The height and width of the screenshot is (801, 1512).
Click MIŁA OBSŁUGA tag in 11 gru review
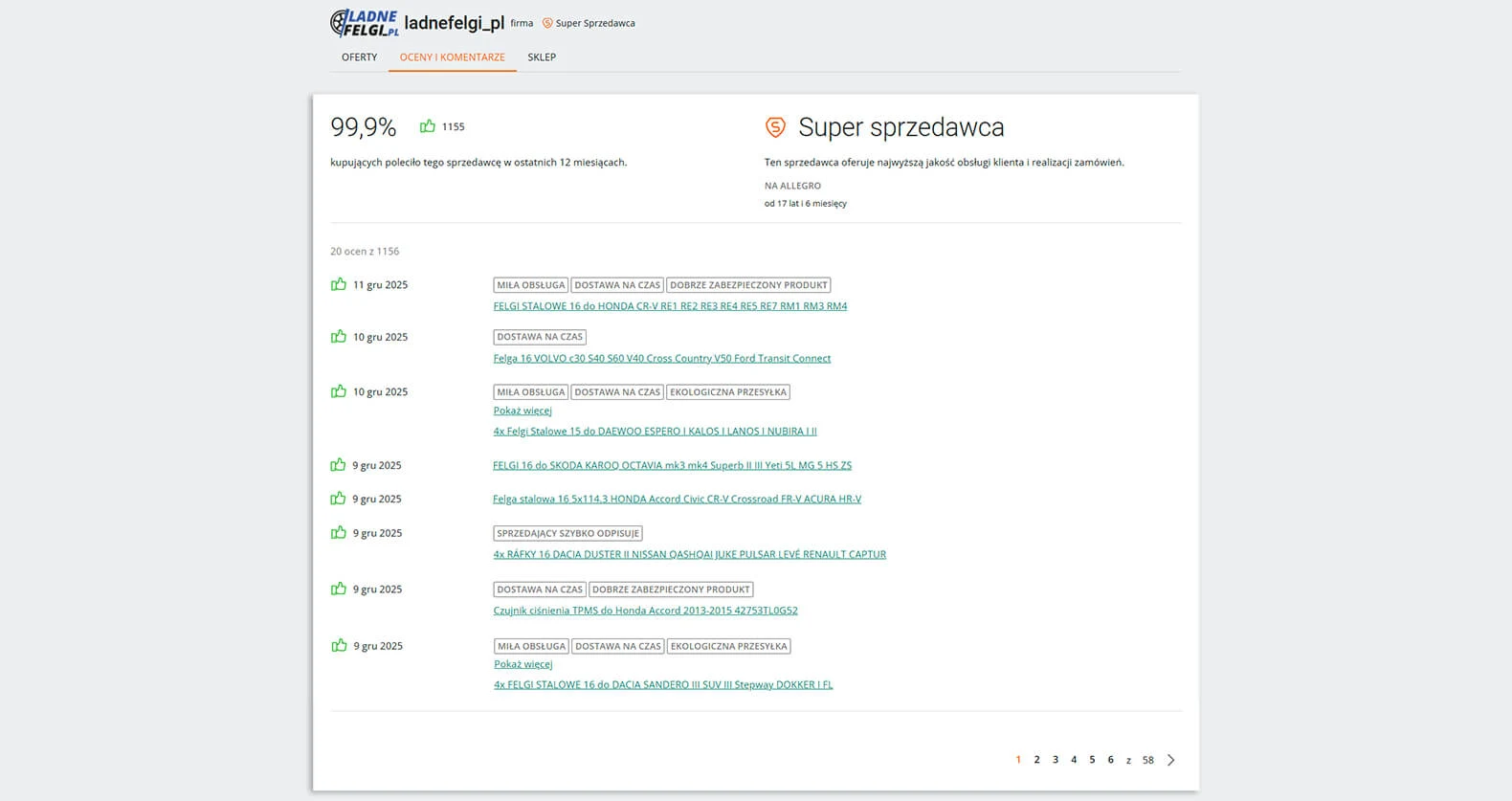tap(531, 285)
